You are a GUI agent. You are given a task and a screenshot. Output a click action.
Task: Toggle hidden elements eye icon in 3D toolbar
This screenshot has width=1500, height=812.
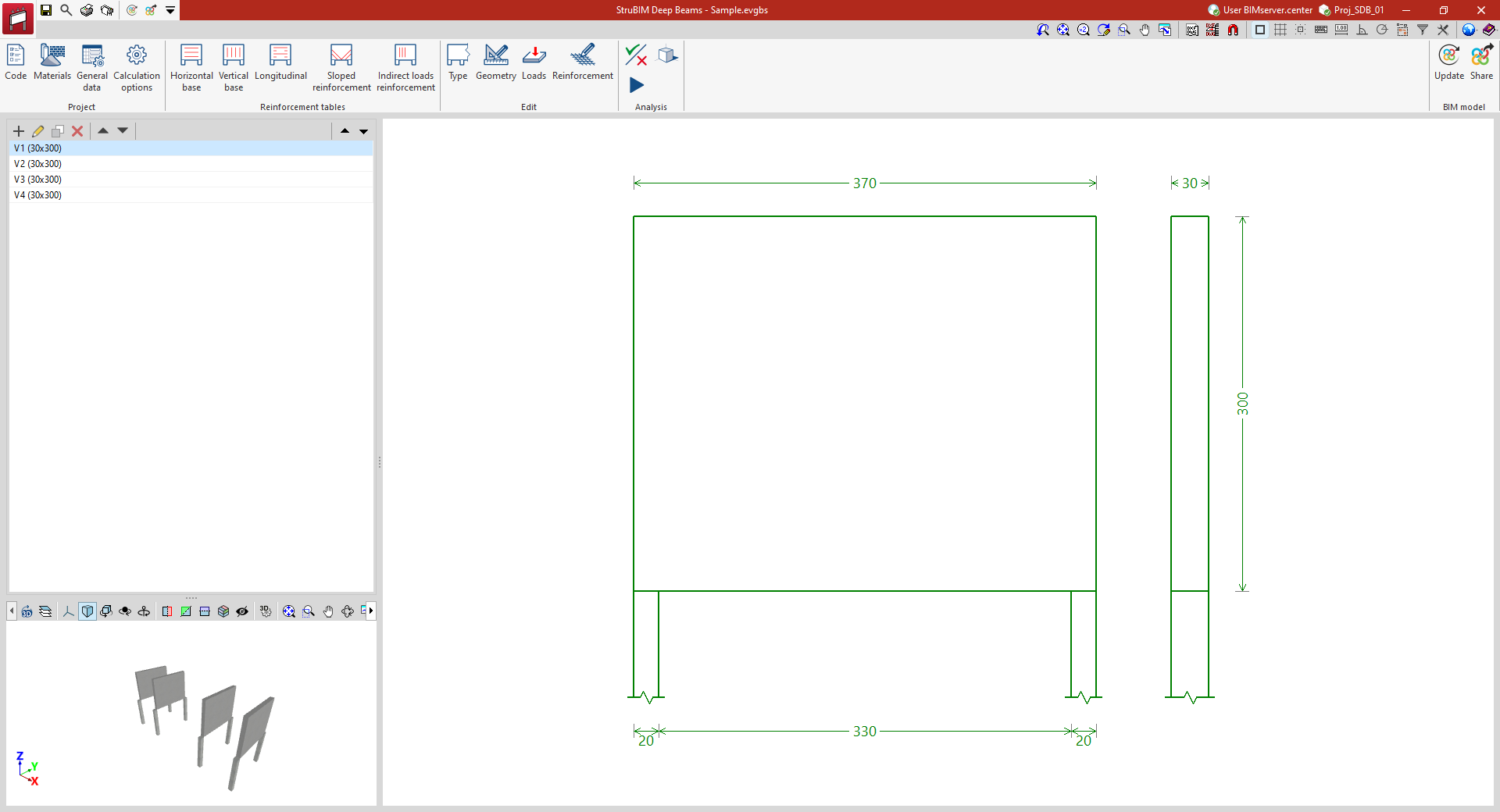[242, 611]
